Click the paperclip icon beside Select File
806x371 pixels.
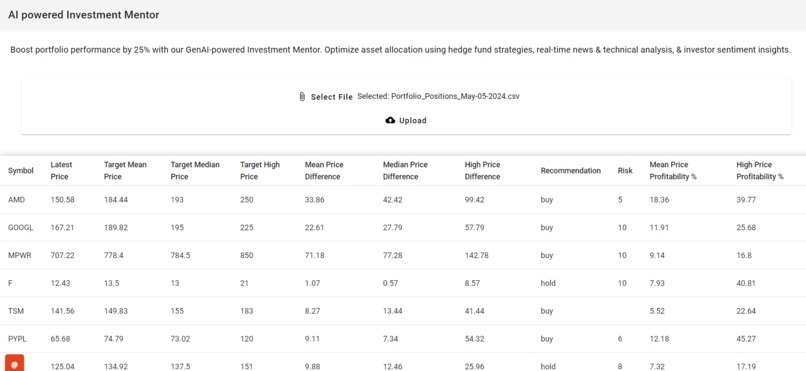pos(302,97)
